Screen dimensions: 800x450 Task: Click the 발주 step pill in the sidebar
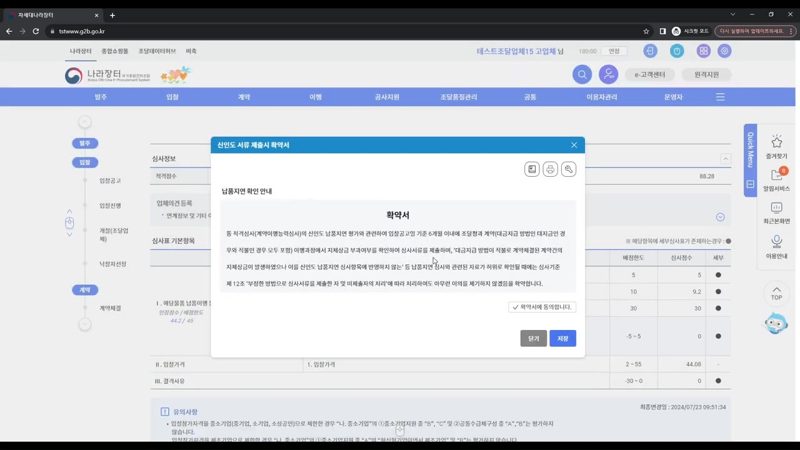(85, 143)
